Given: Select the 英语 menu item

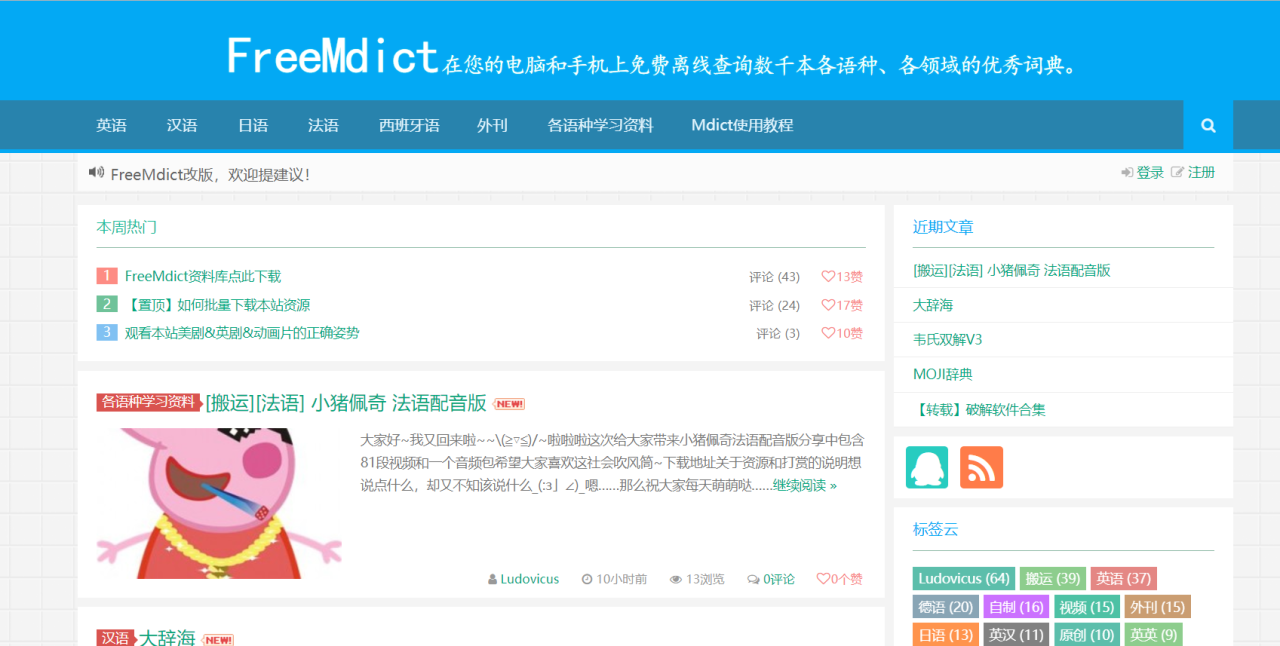Looking at the screenshot, I should tap(111, 126).
